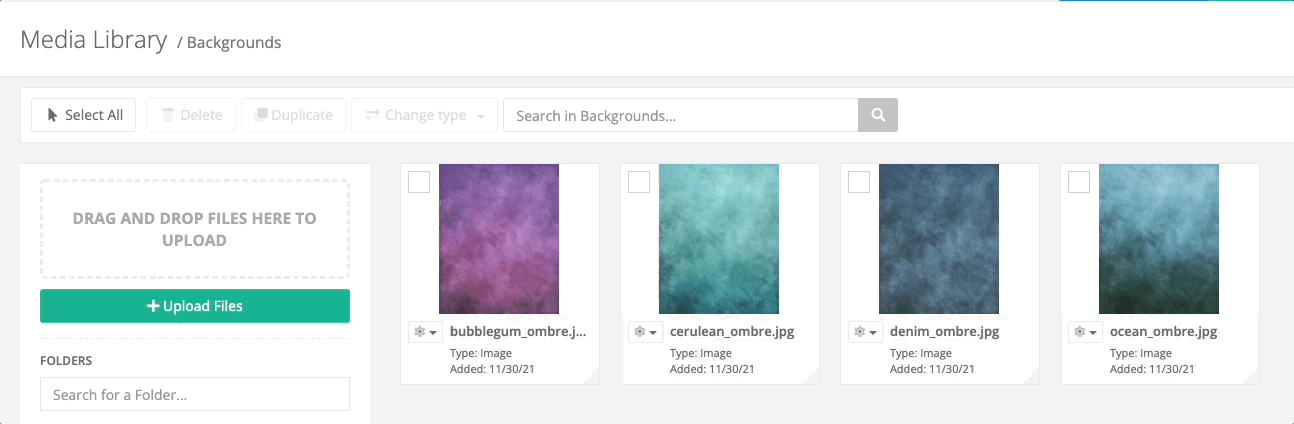Open gear menu for denim_ombre.jpg
The height and width of the screenshot is (424, 1294).
[x=865, y=332]
